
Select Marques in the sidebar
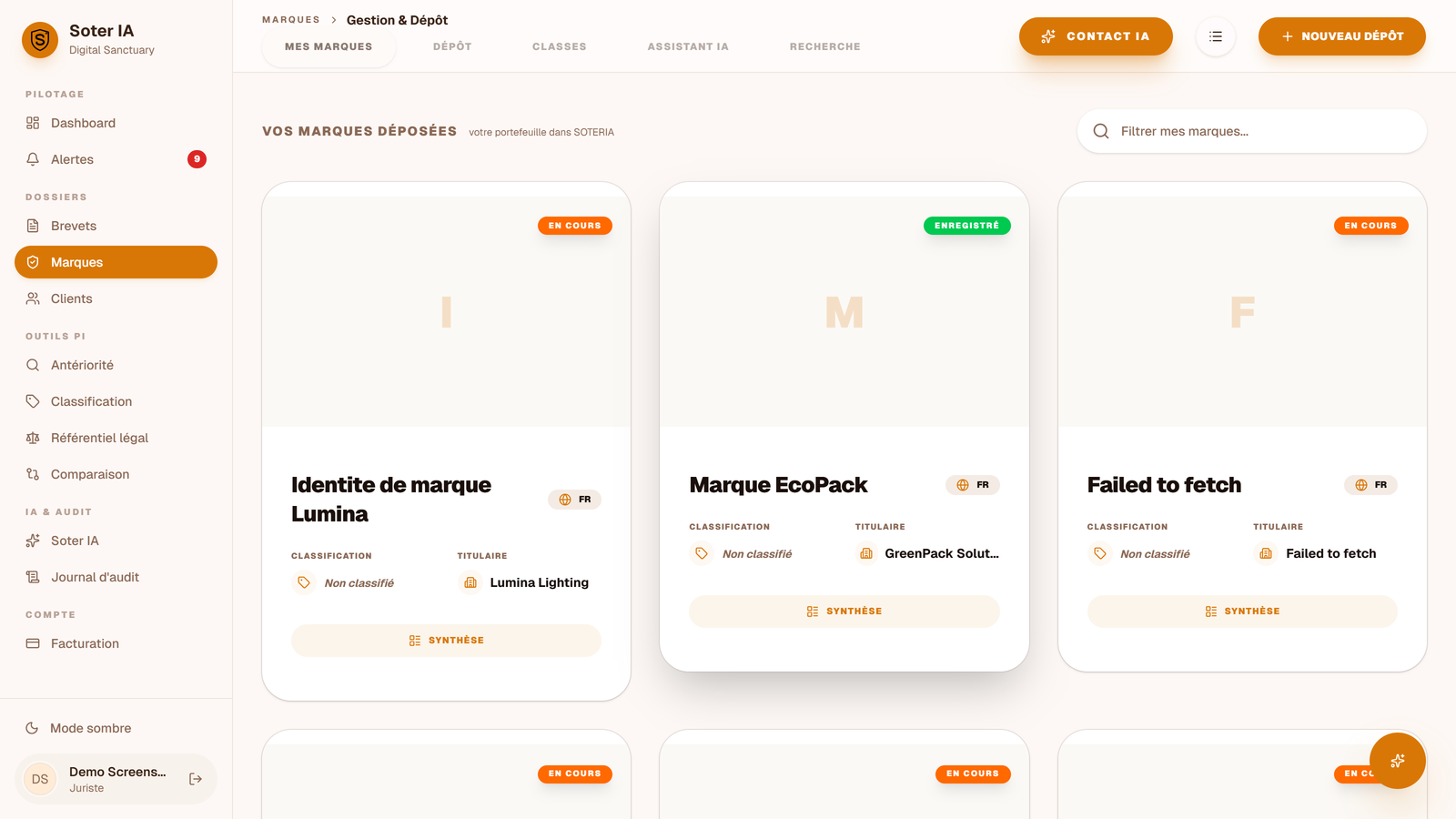[116, 262]
